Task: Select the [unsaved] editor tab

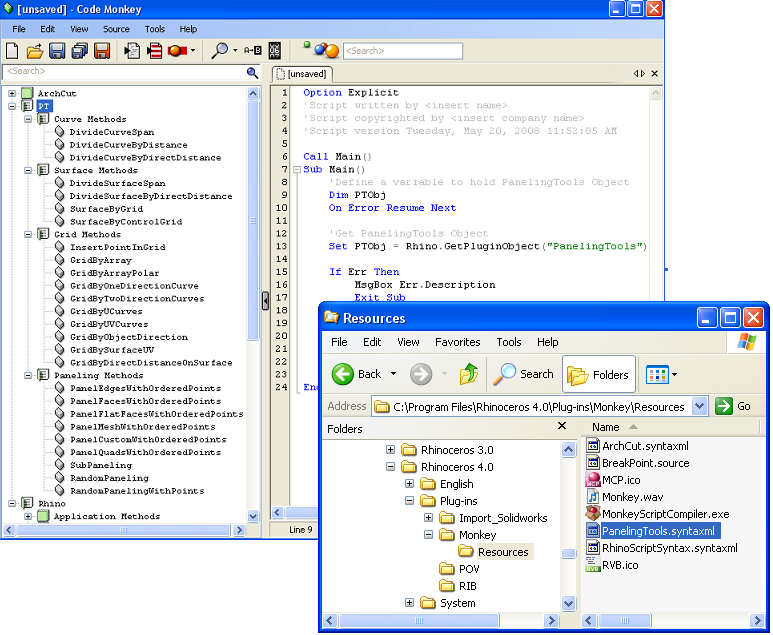Action: tap(302, 74)
